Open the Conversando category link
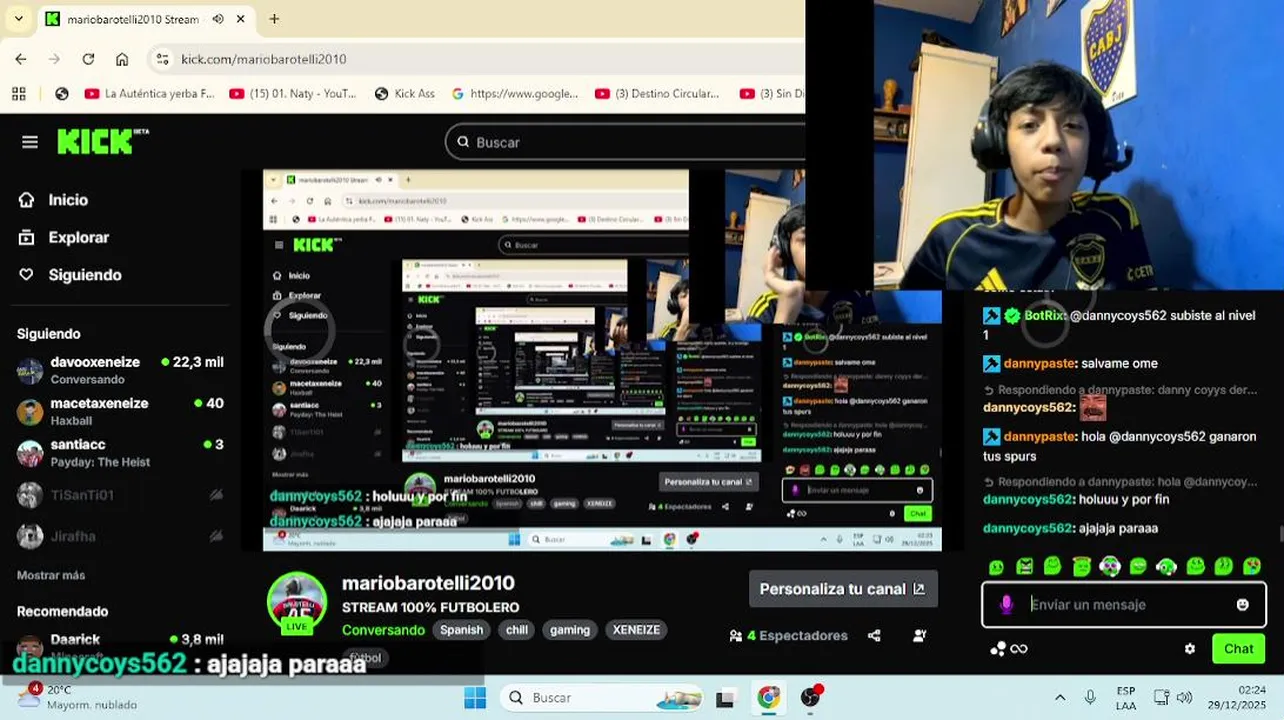The width and height of the screenshot is (1284, 720). pyautogui.click(x=383, y=630)
